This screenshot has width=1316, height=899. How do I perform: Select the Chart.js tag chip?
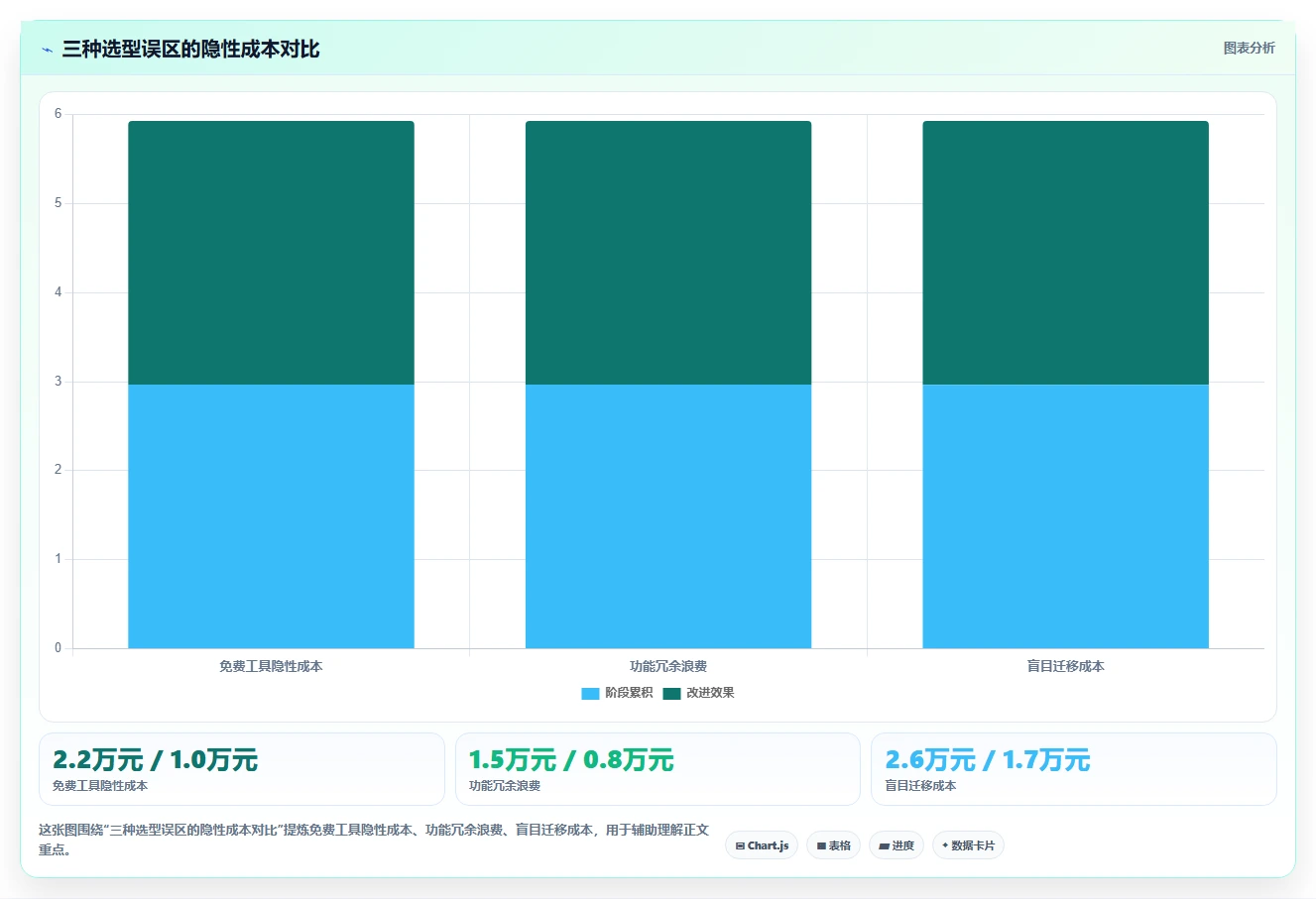(762, 845)
